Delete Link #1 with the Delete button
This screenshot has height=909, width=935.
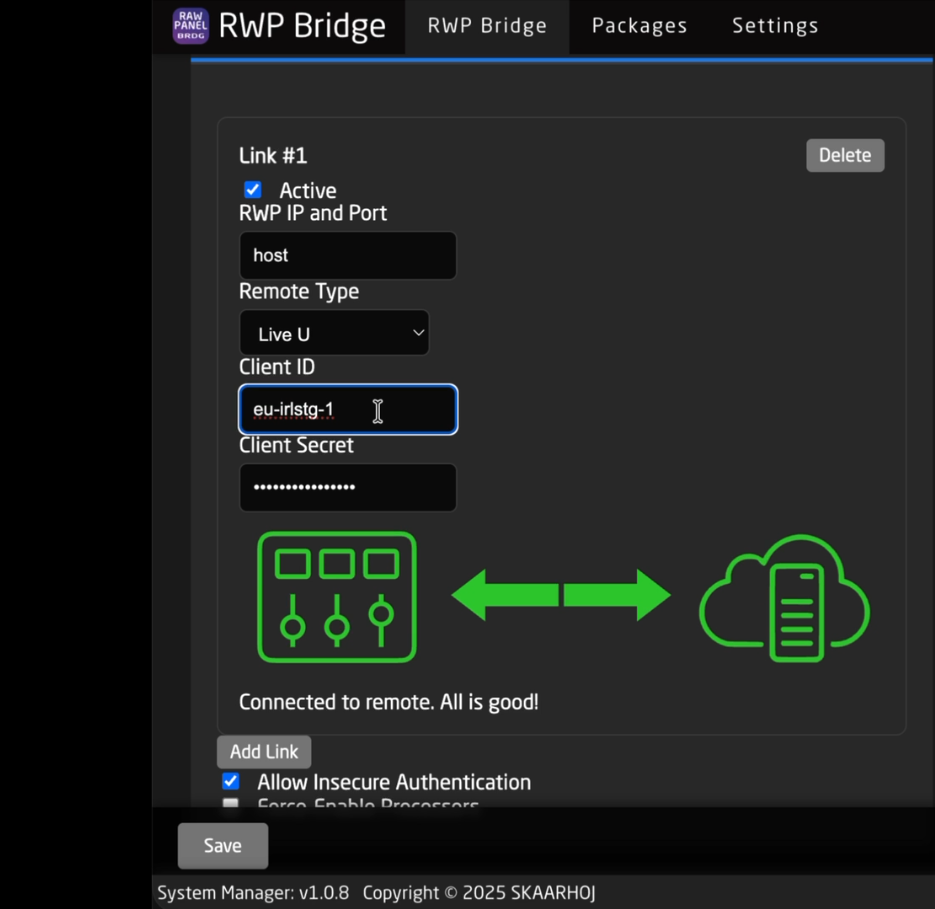[x=845, y=155]
